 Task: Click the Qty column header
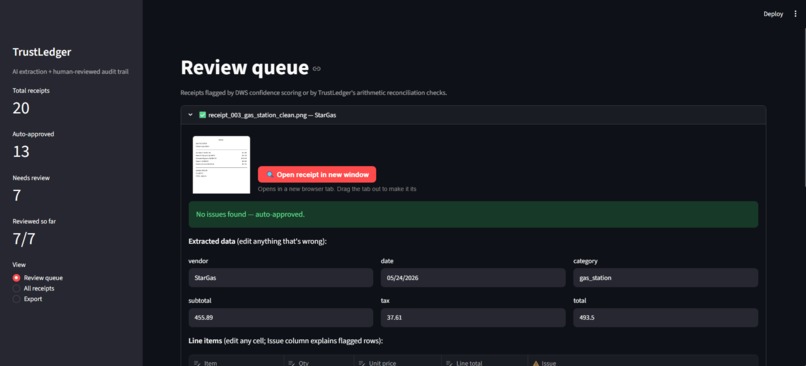tap(318, 362)
